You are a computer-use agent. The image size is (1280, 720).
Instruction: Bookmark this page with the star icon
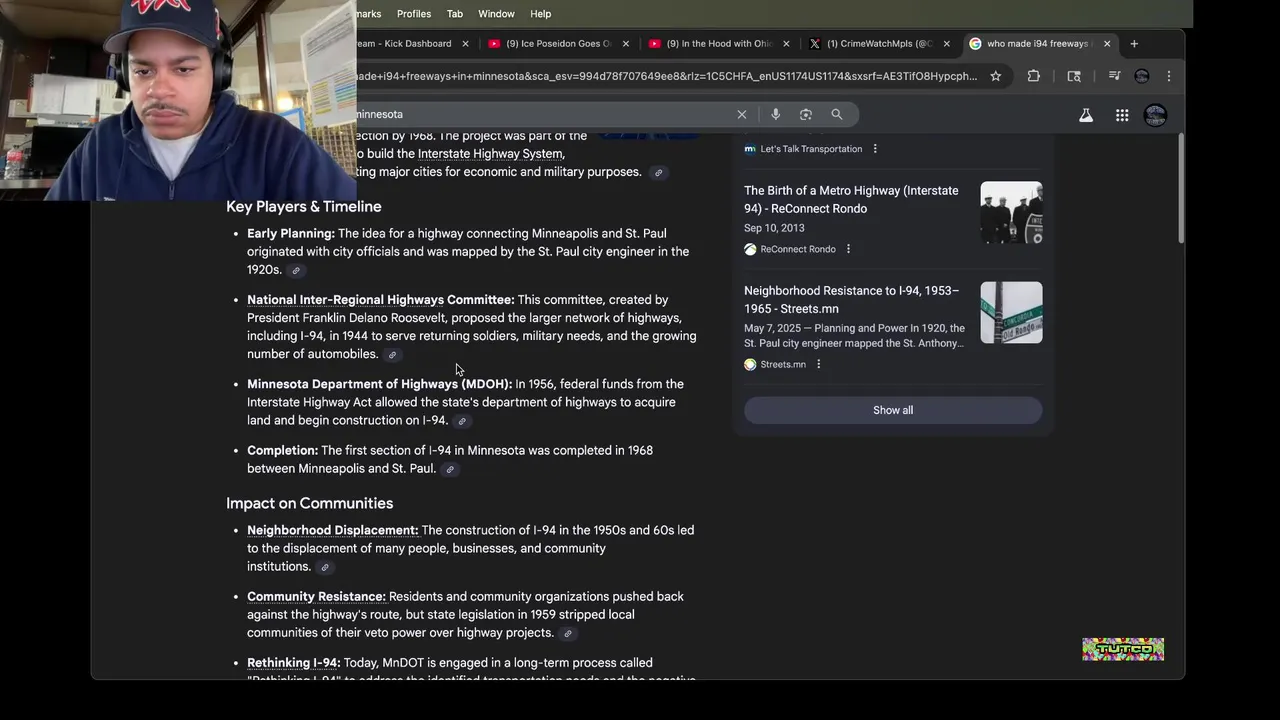click(996, 76)
